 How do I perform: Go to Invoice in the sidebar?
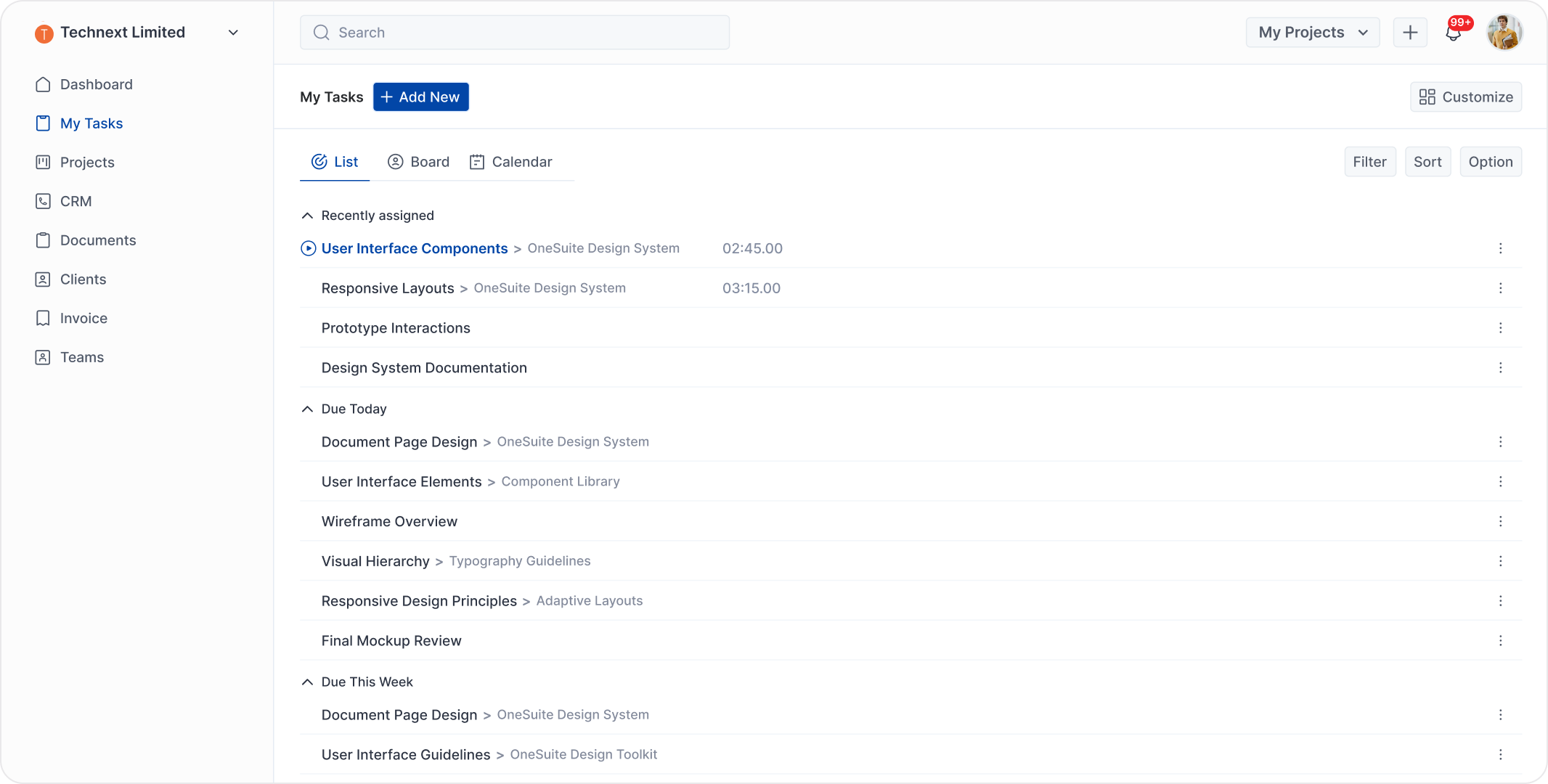[83, 318]
